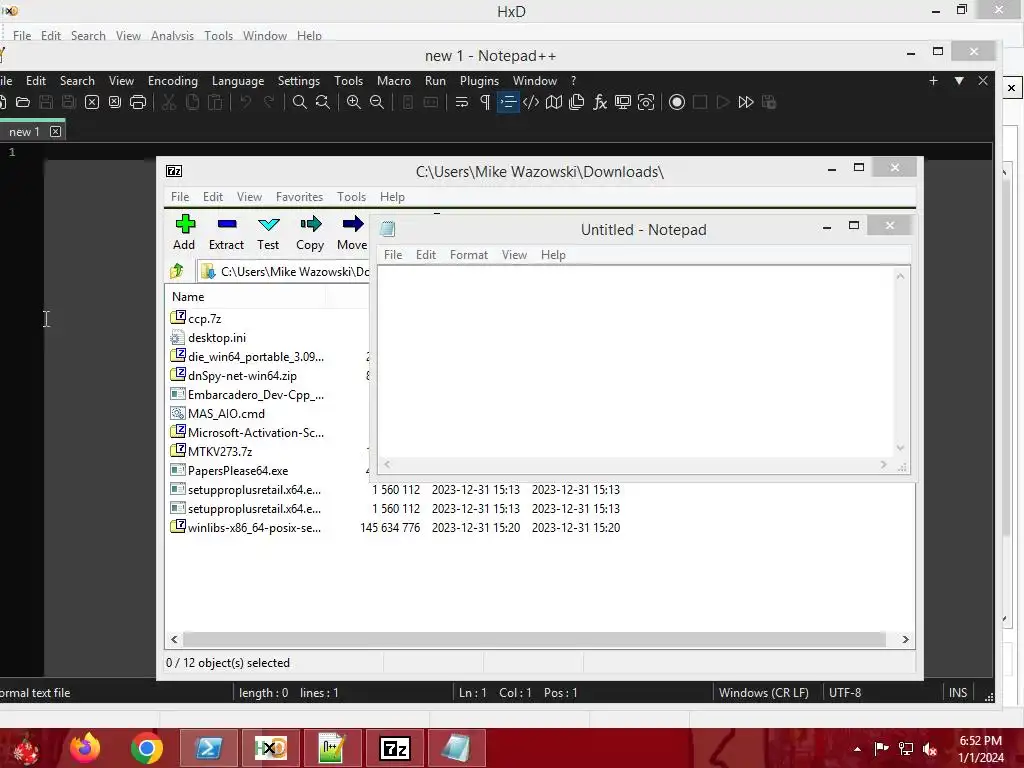1024x768 pixels.
Task: Start macro recording in Notepad++
Action: (x=677, y=102)
